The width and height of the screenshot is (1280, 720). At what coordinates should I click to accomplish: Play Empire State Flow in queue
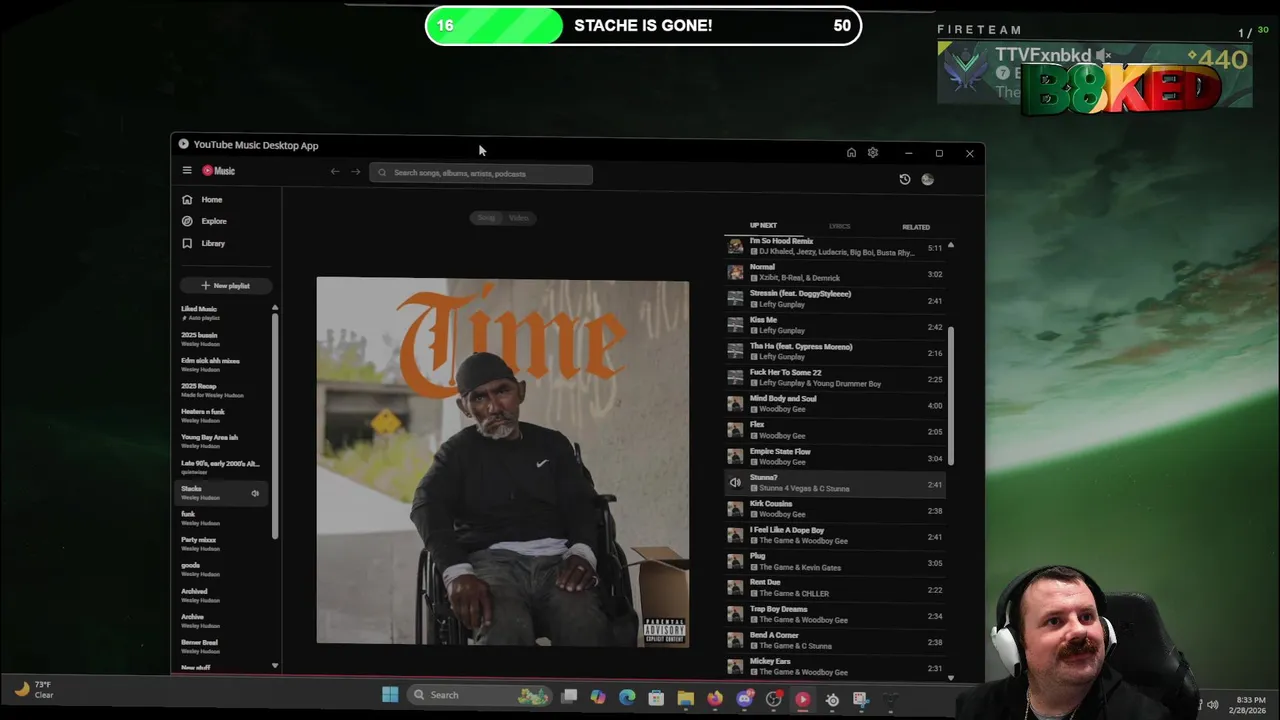(835, 457)
